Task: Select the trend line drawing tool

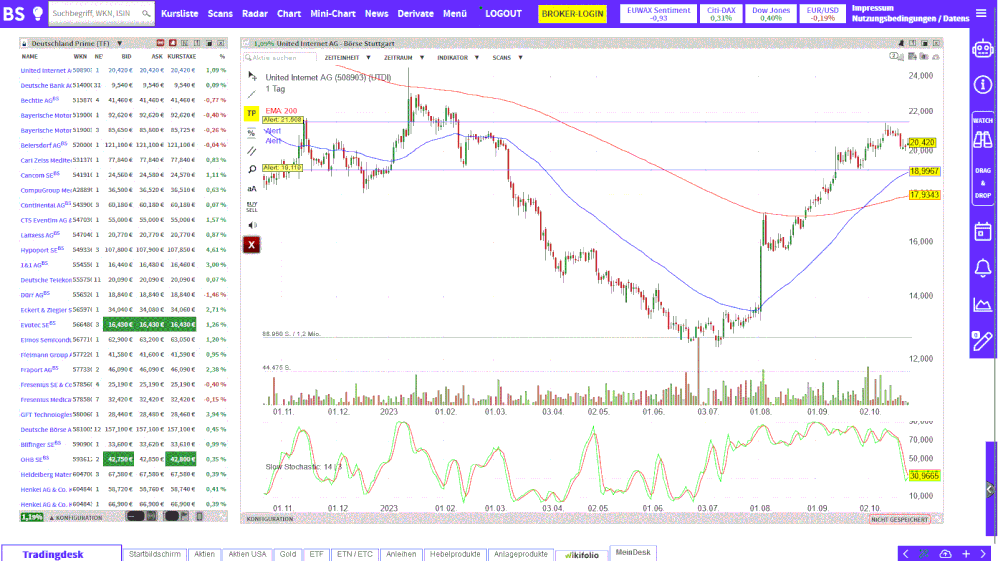Action: click(252, 94)
